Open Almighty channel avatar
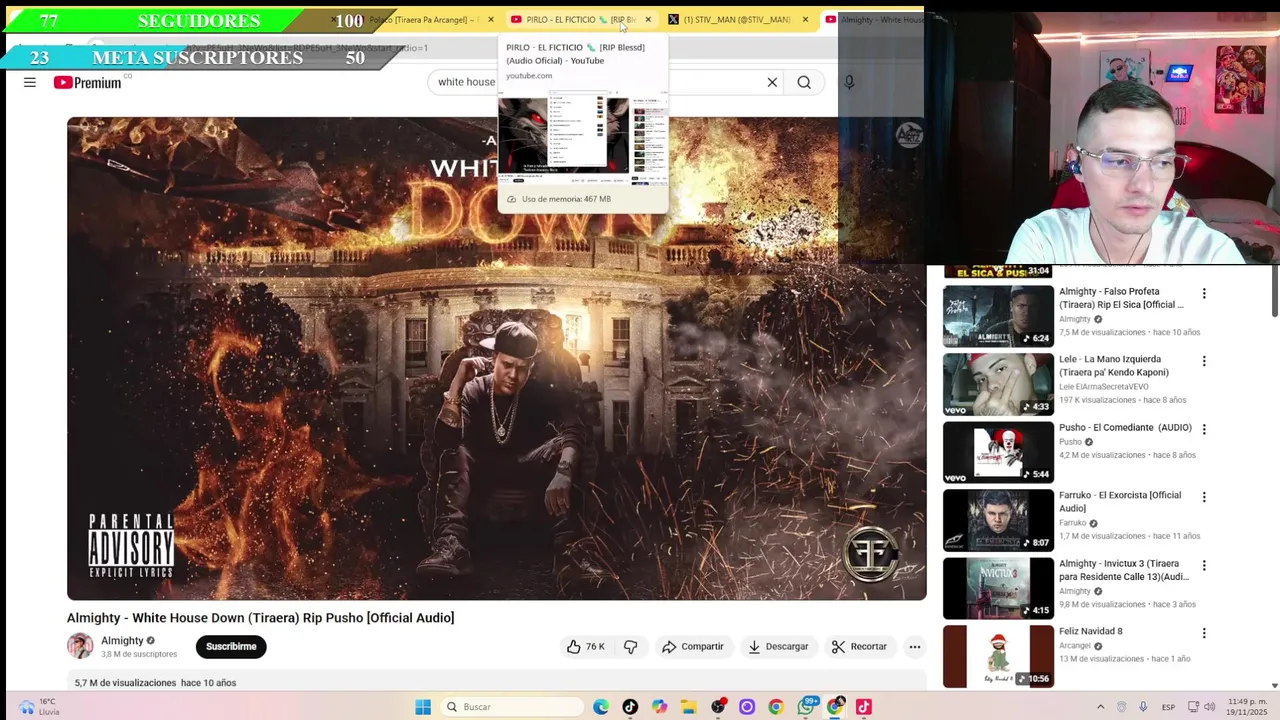The width and height of the screenshot is (1280, 720). pyautogui.click(x=80, y=646)
